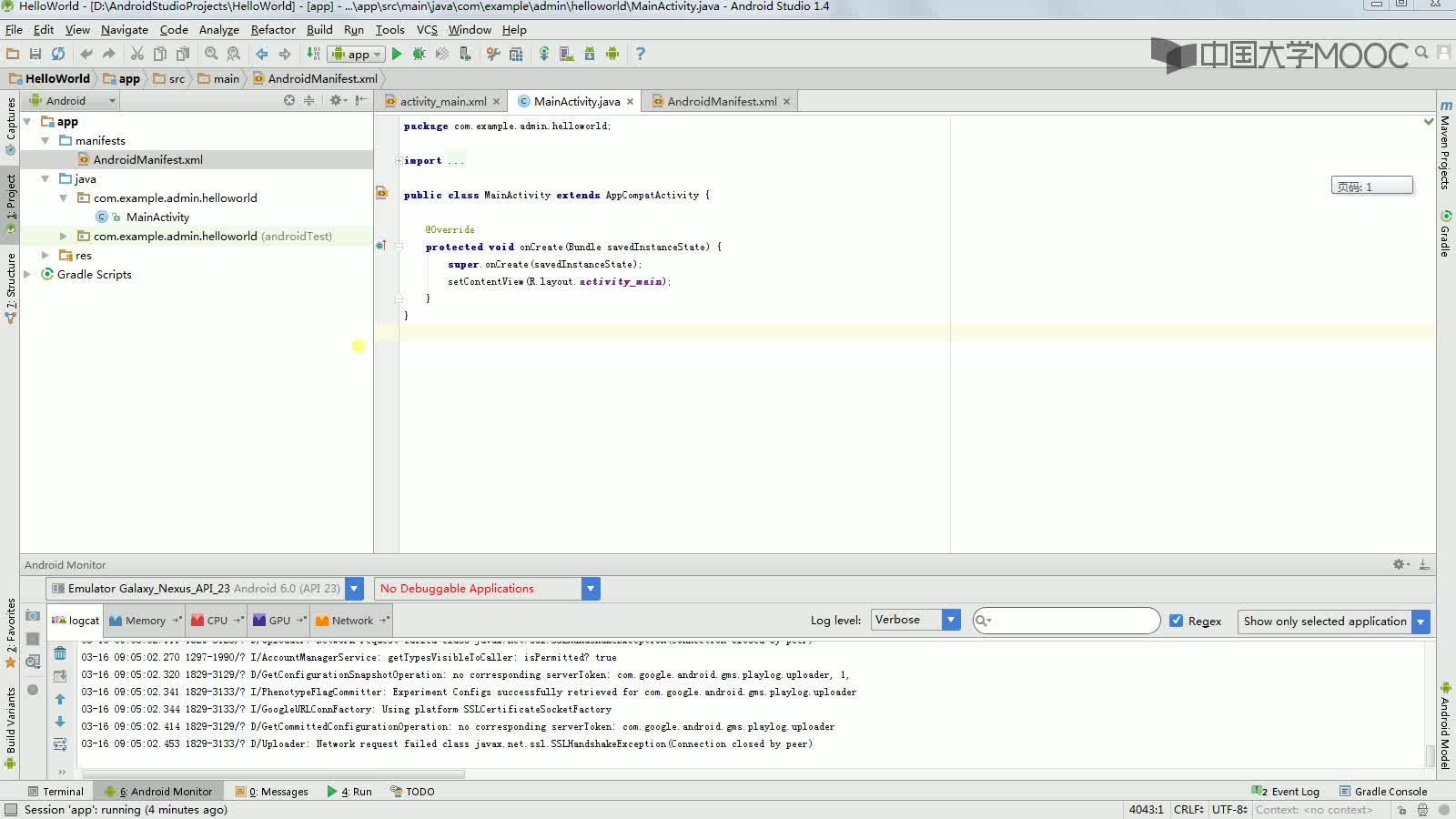Undo the last action via toolbar arrow

pyautogui.click(x=86, y=54)
